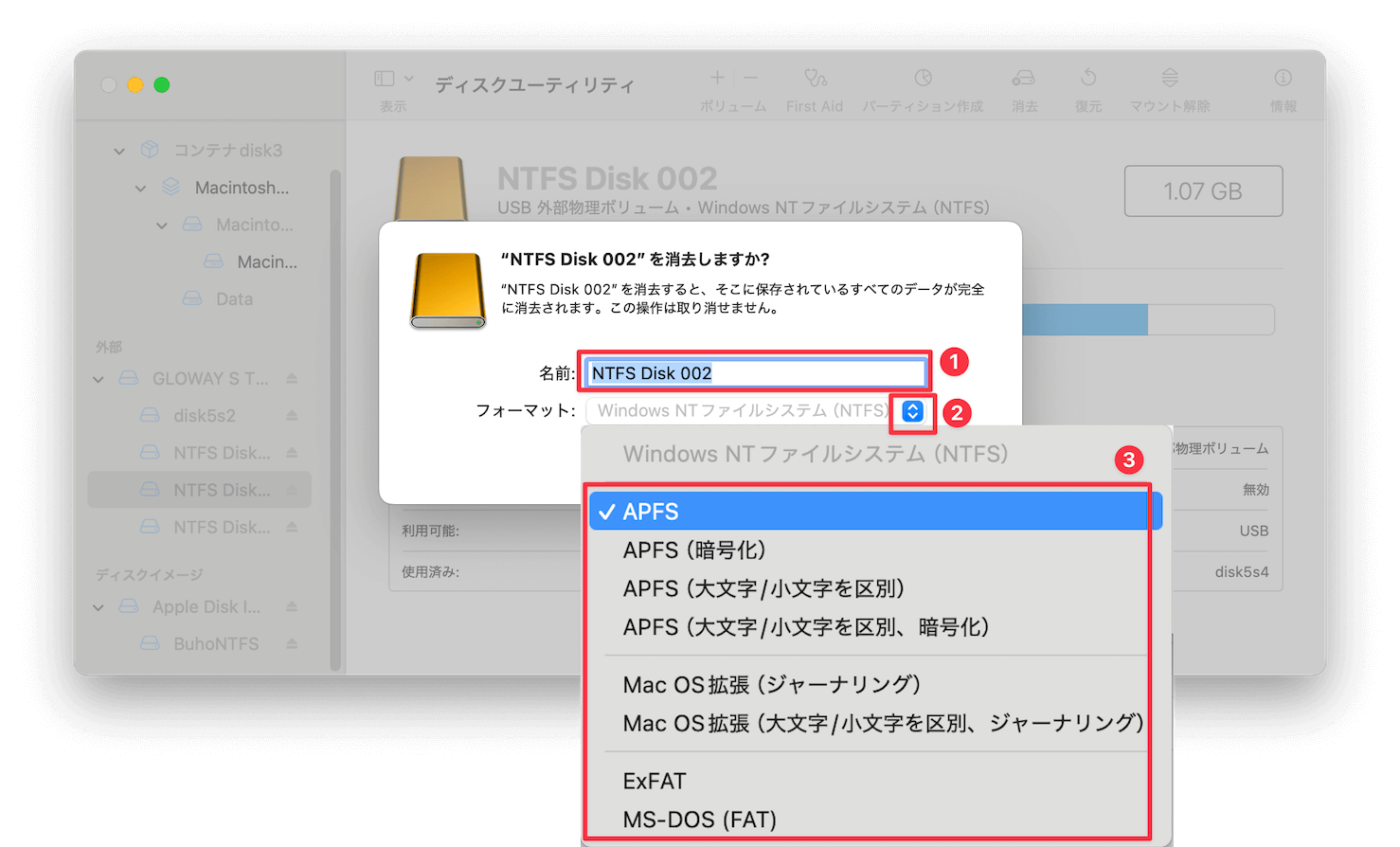Click the 利用可能: row label
The width and height of the screenshot is (1400, 847).
pos(430,532)
